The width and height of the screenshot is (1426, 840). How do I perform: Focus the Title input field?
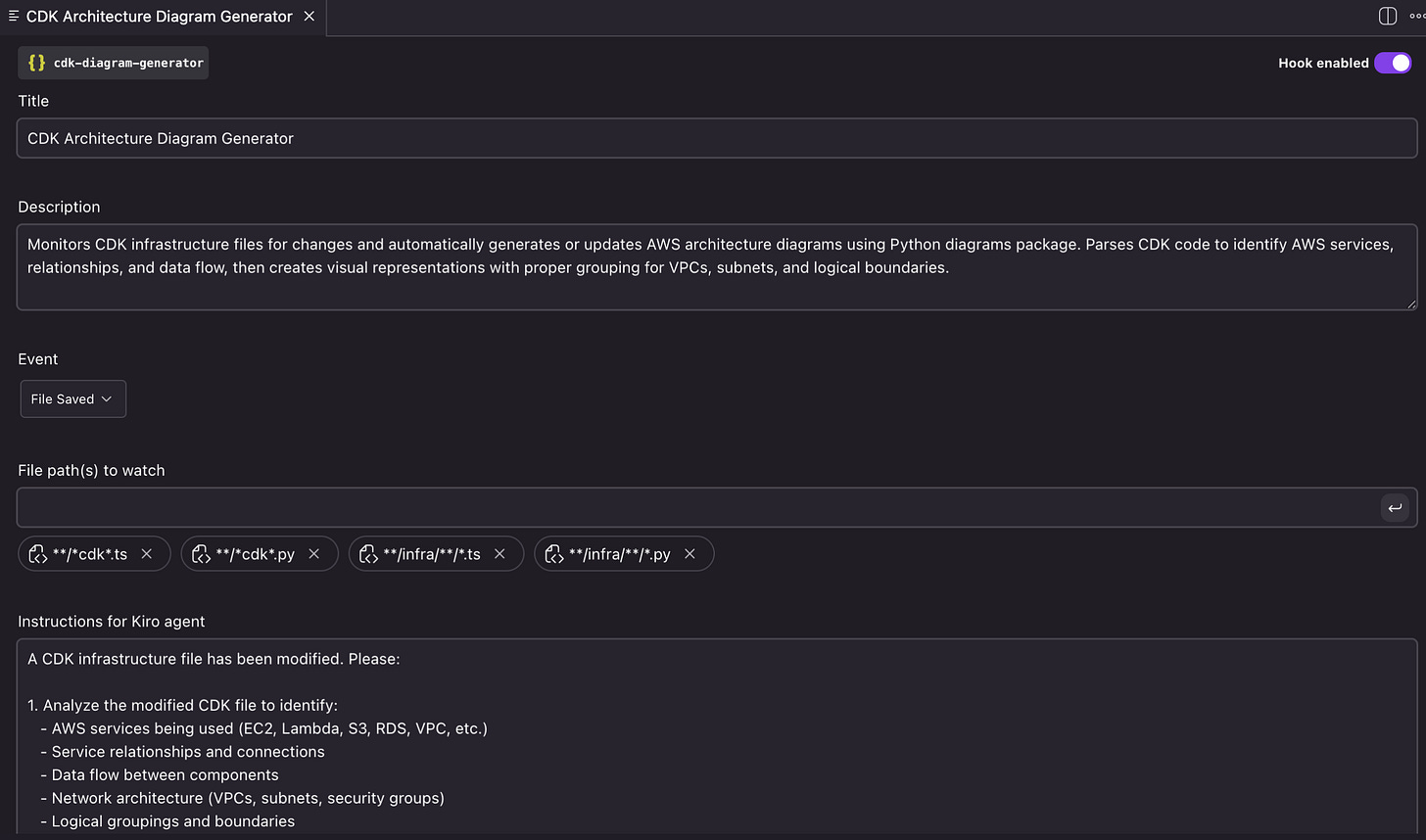[717, 138]
